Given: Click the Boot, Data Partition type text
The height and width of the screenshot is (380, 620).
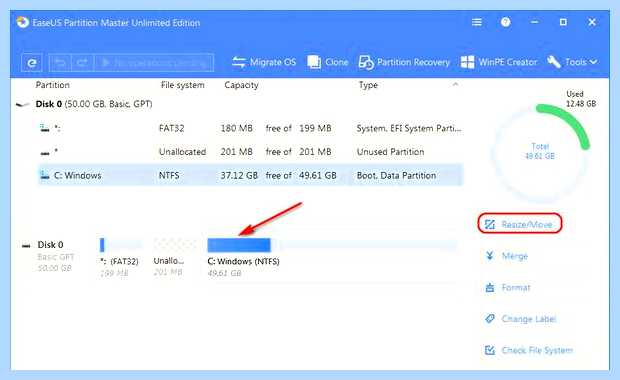Looking at the screenshot, I should 396,175.
